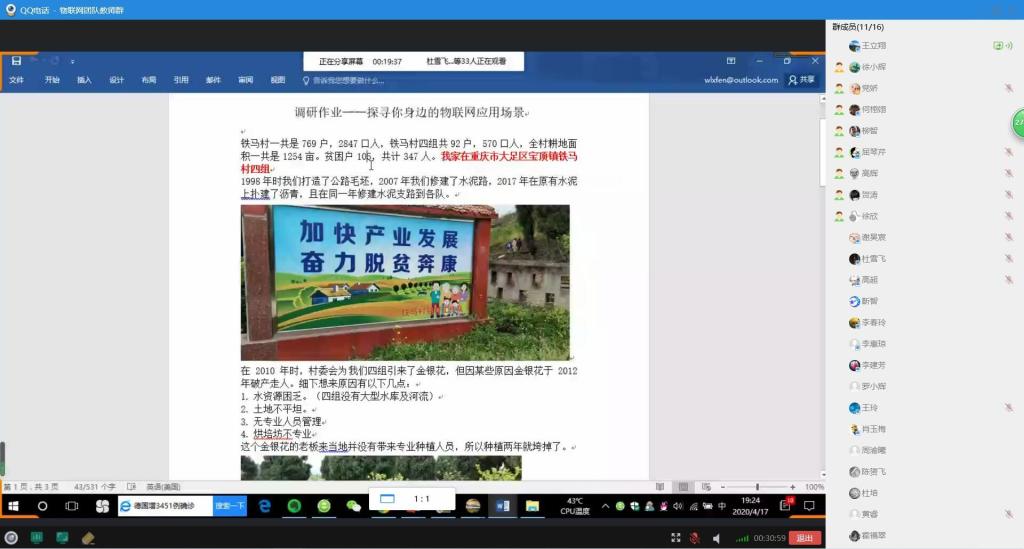Image resolution: width=1024 pixels, height=549 pixels.
Task: Click the muted mic icon beside 党妍
Action: click(1008, 88)
